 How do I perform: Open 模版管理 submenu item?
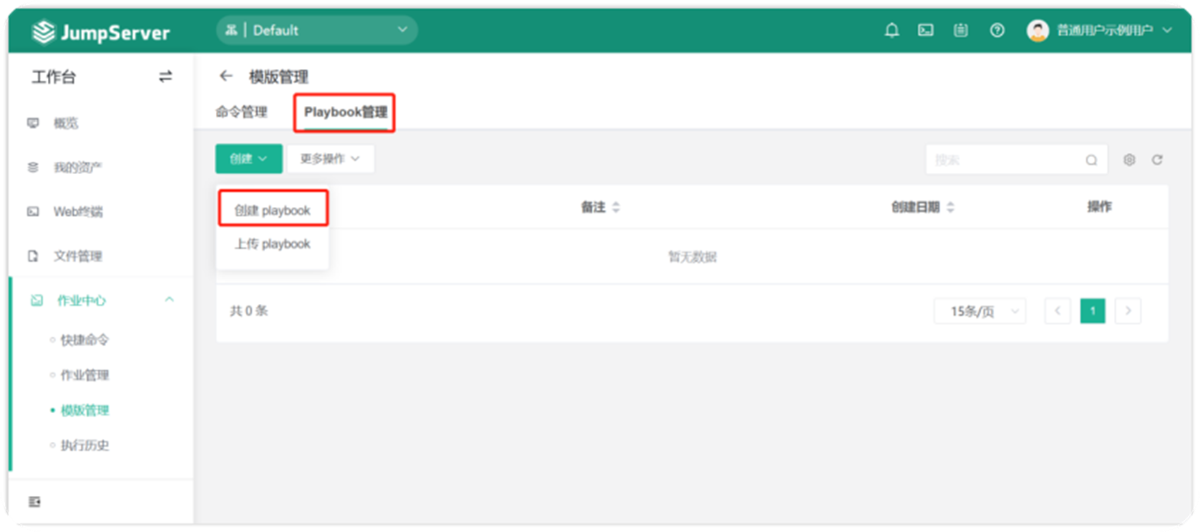click(x=85, y=410)
